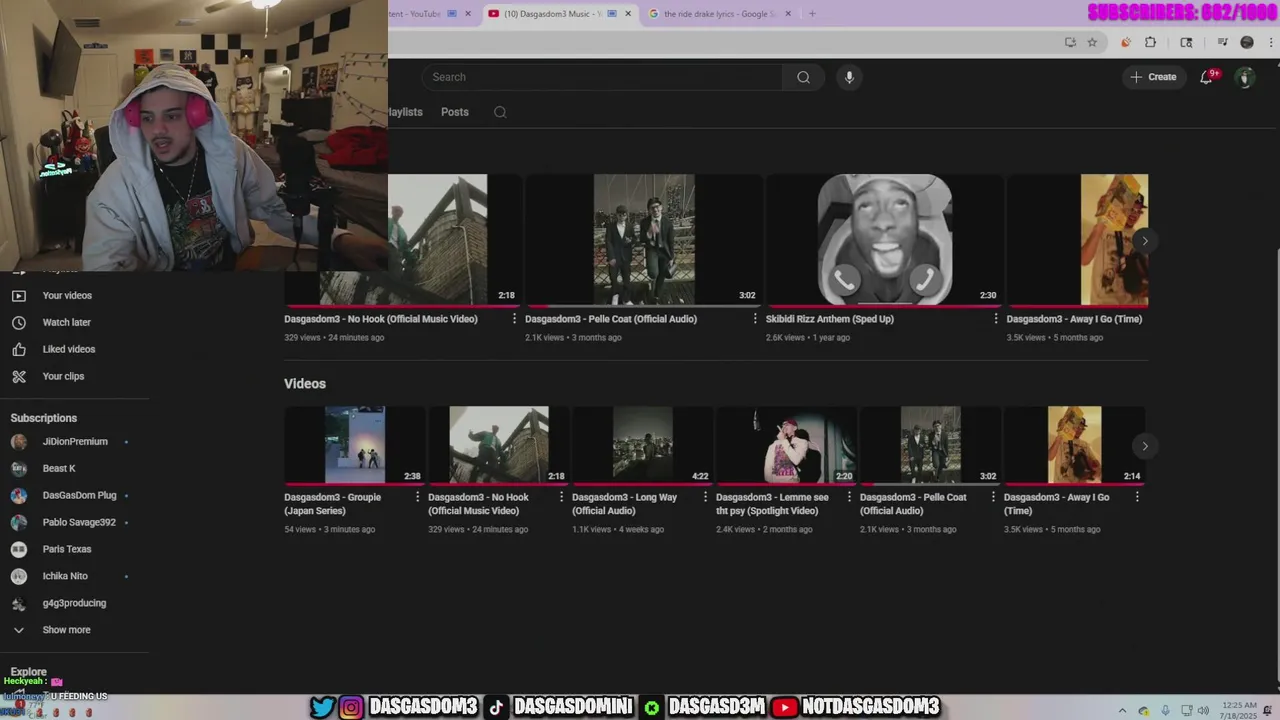Open Pablo Savage392 channel avatar
Screen dimensions: 1280x720
[x=18, y=523]
